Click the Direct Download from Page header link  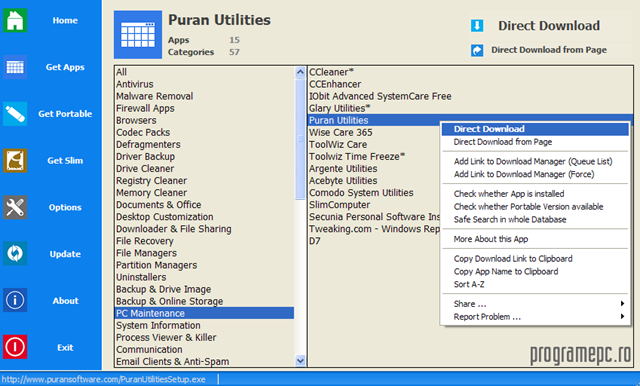(549, 50)
